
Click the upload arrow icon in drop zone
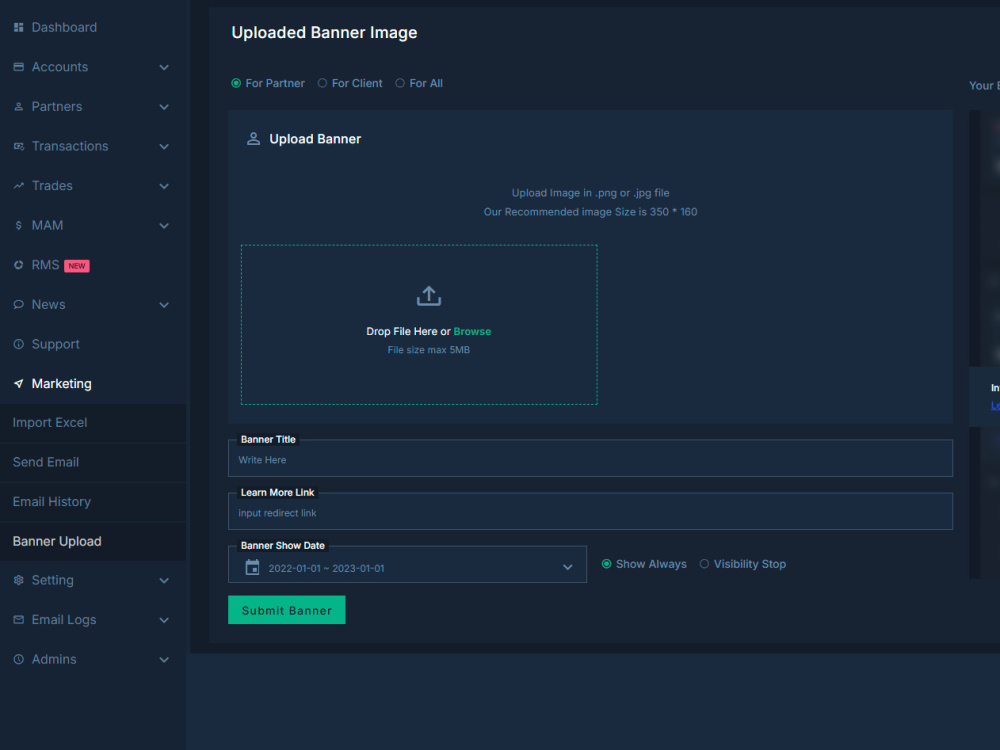pyautogui.click(x=429, y=296)
